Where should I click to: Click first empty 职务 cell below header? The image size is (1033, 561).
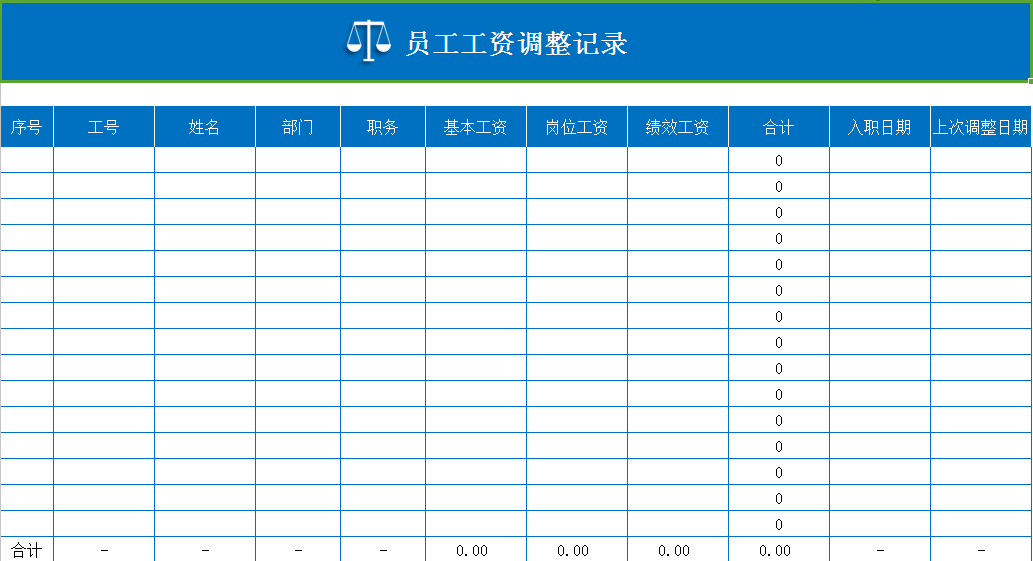click(383, 160)
